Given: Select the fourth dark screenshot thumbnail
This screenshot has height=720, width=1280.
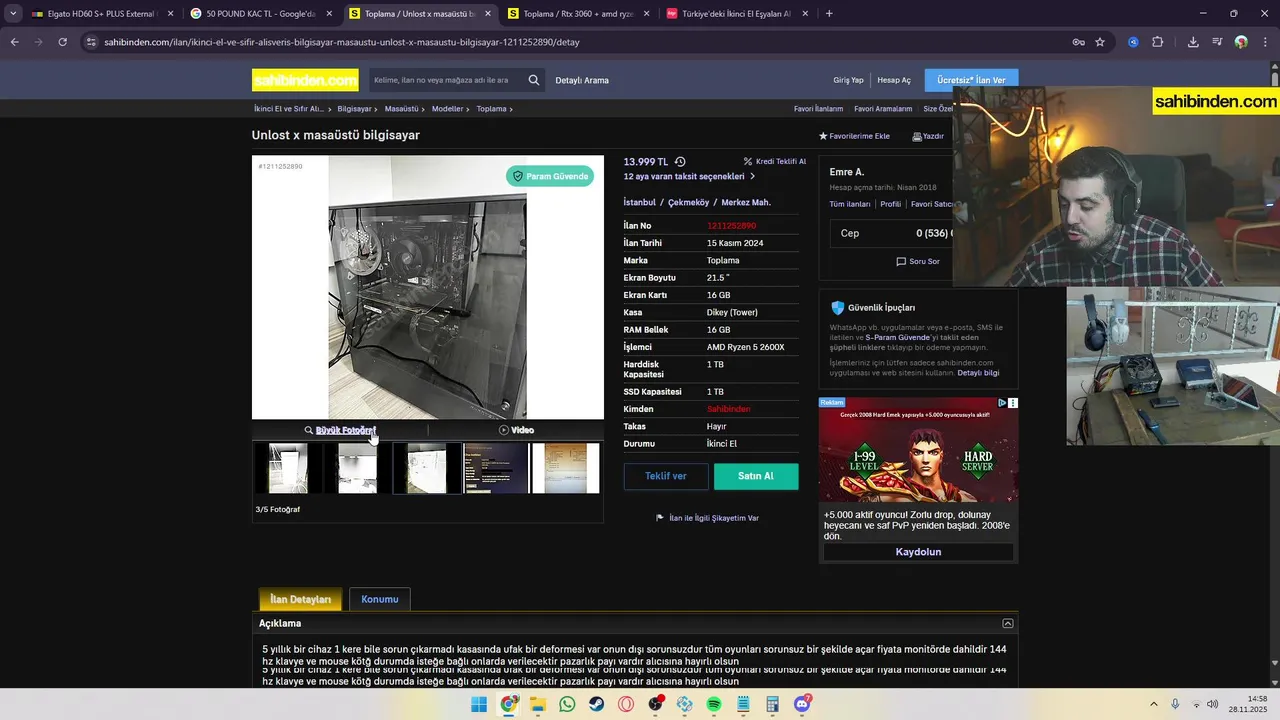Looking at the screenshot, I should [x=496, y=468].
